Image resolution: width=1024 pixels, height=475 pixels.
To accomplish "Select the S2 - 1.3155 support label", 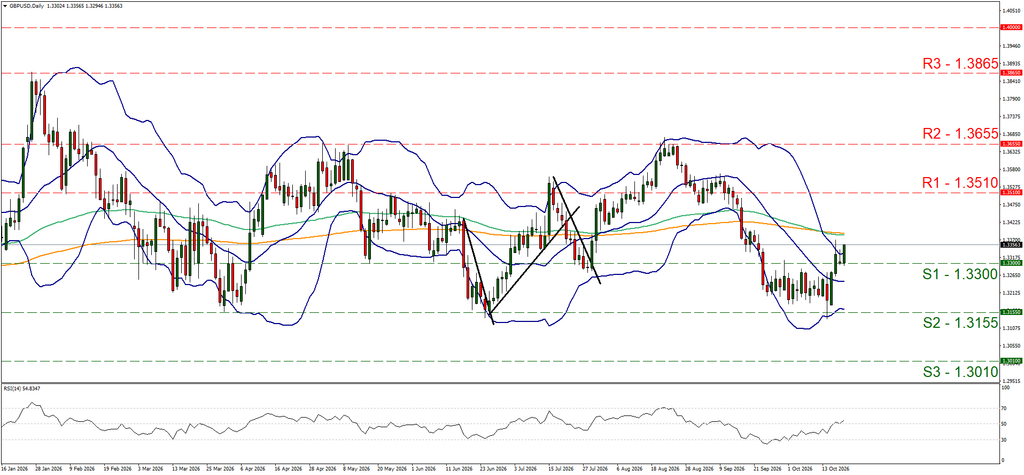I will coord(960,323).
